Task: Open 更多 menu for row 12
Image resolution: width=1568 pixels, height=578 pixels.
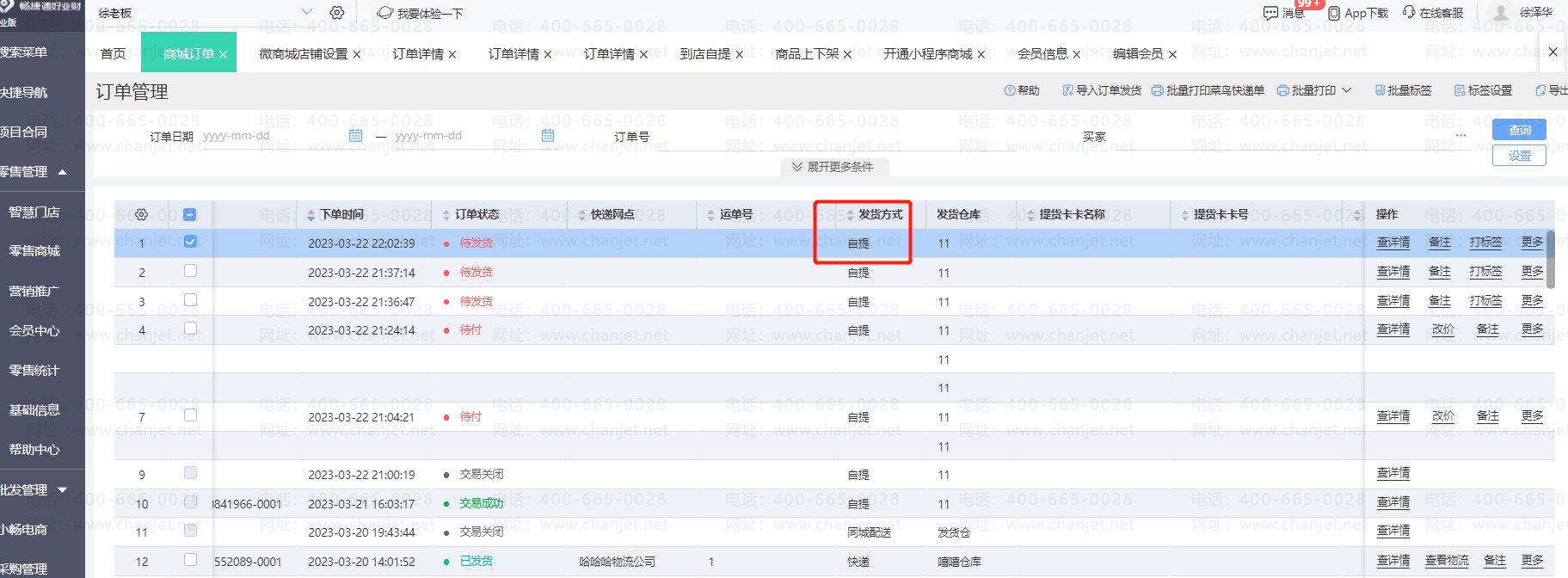Action: pos(1532,561)
